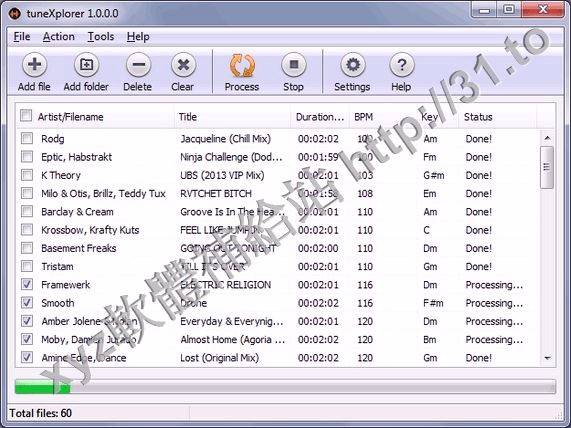Open the Action menu
The width and height of the screenshot is (571, 428).
pos(59,37)
